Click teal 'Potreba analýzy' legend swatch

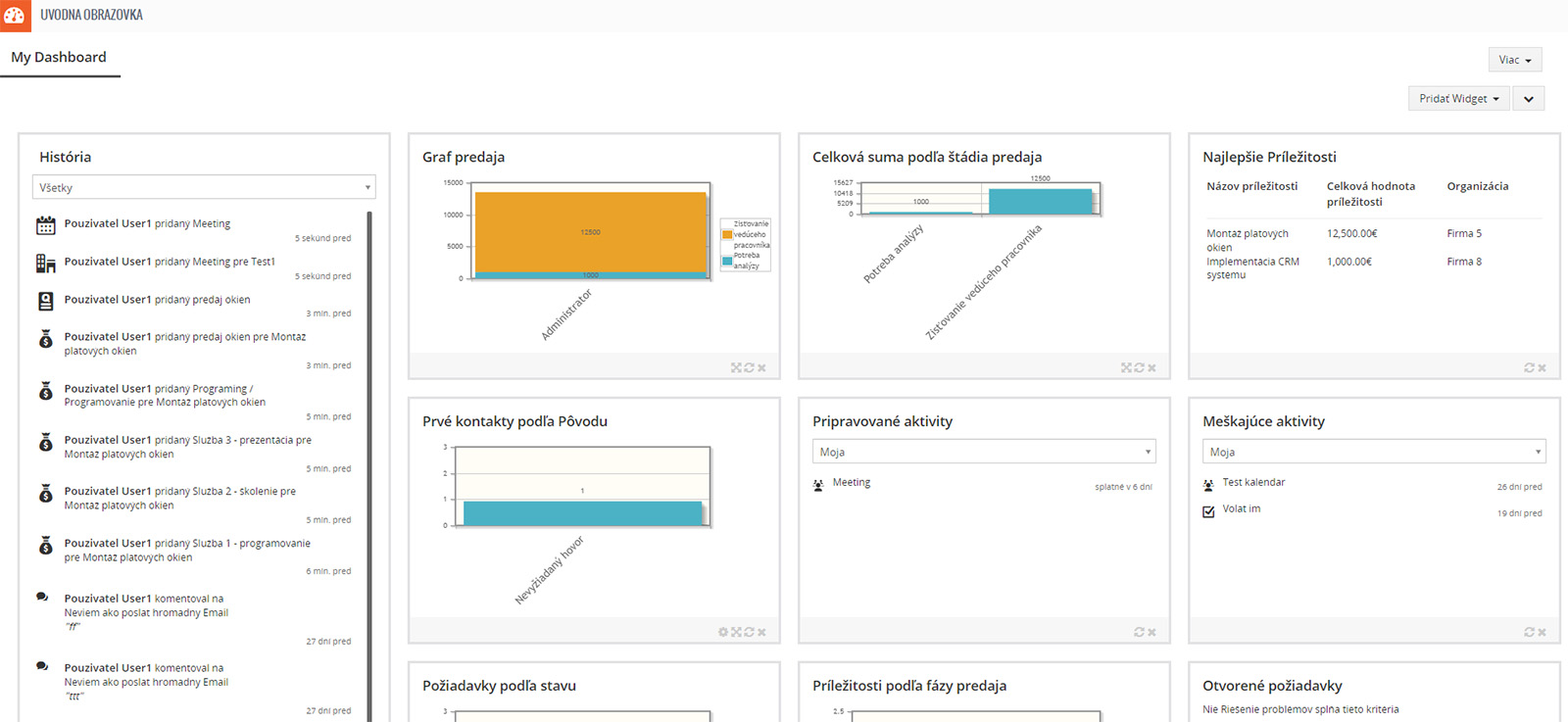point(727,262)
